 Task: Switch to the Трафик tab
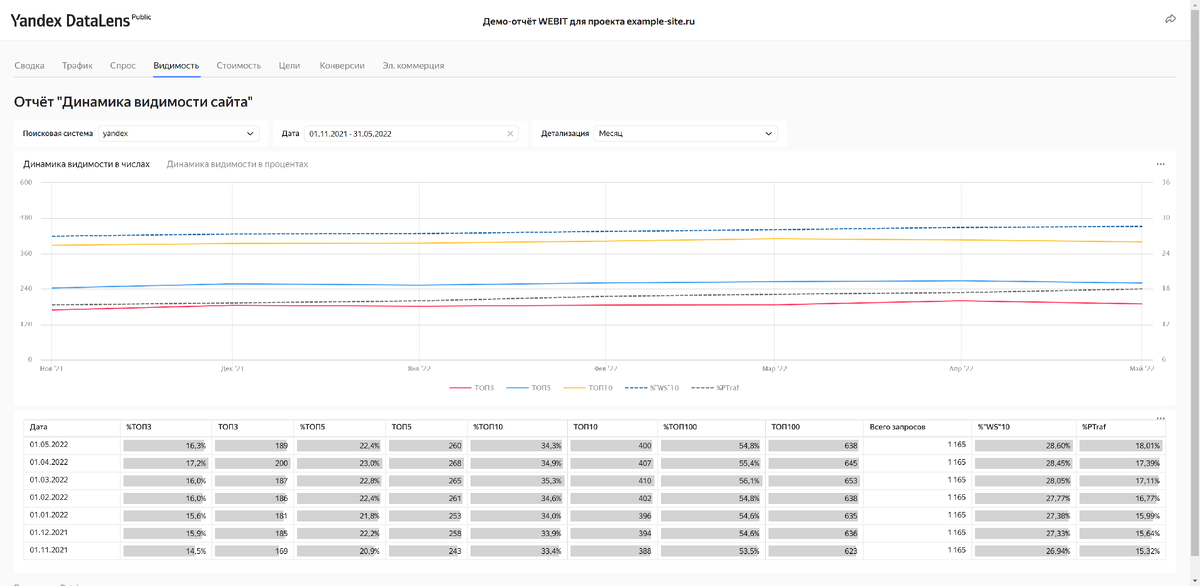coord(77,65)
